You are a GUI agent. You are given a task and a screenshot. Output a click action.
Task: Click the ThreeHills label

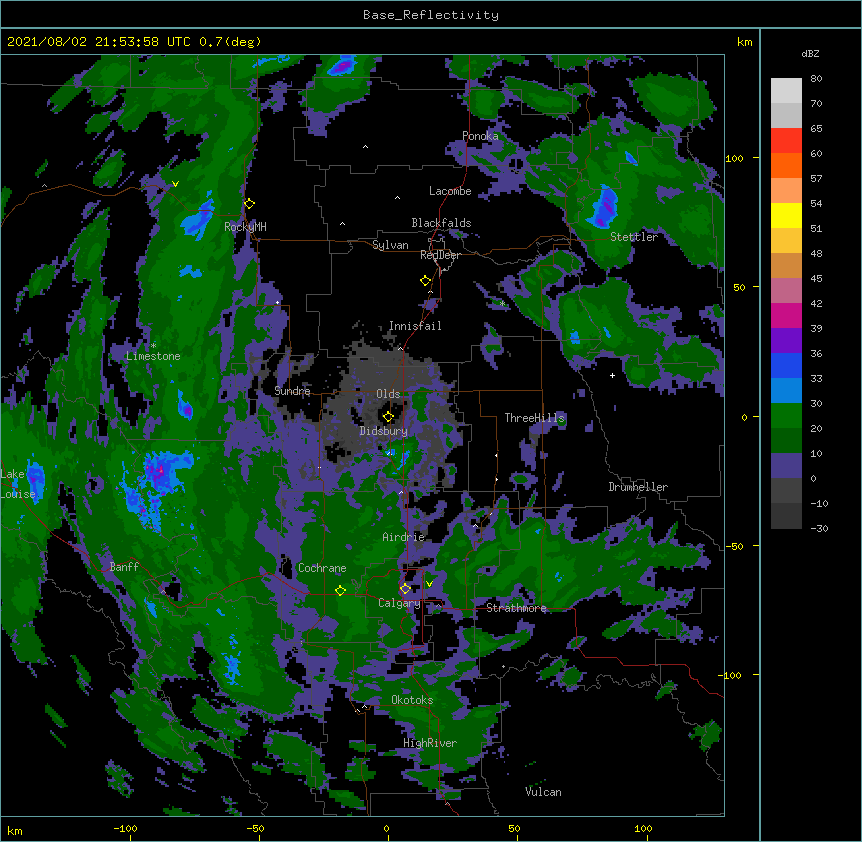coord(534,418)
